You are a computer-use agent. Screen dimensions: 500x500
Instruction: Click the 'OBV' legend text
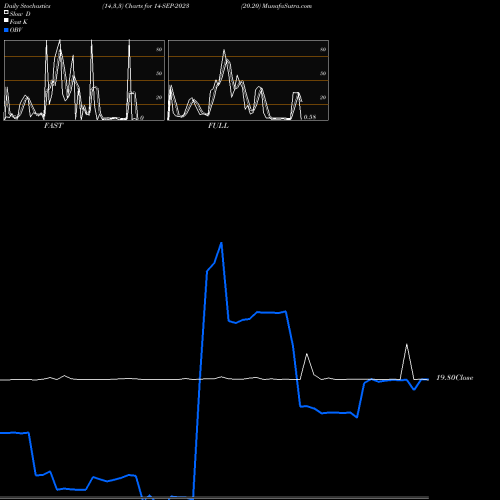tap(16, 30)
